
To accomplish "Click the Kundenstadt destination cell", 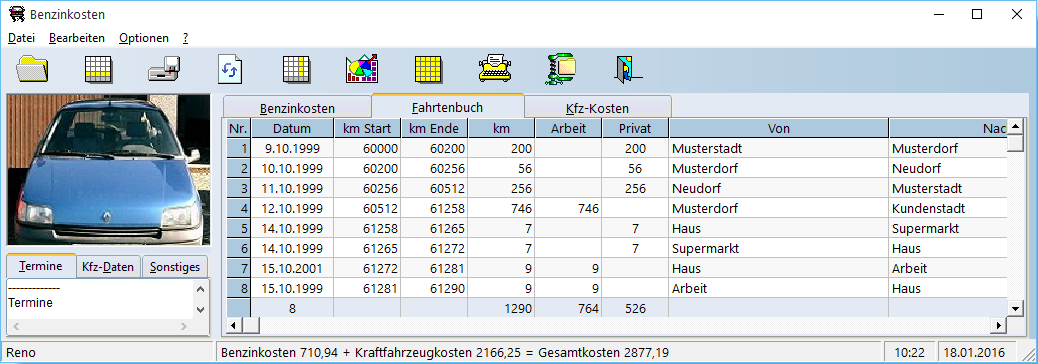I will [x=948, y=208].
